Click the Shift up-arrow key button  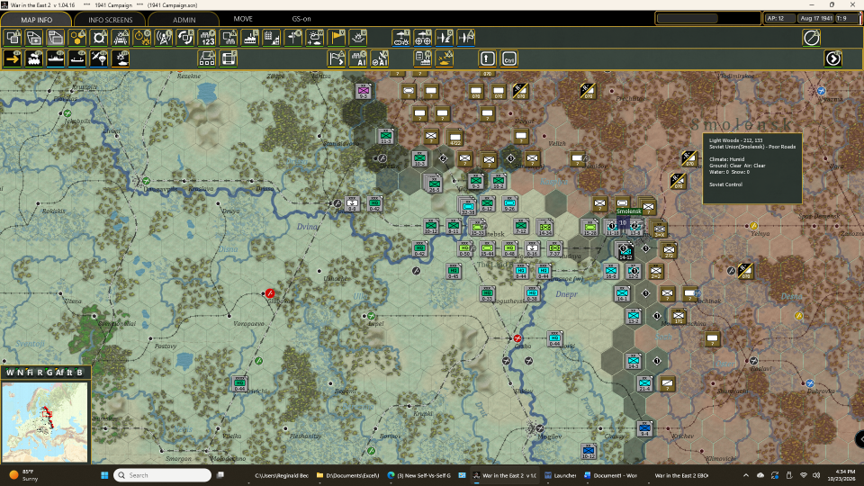[x=487, y=58]
